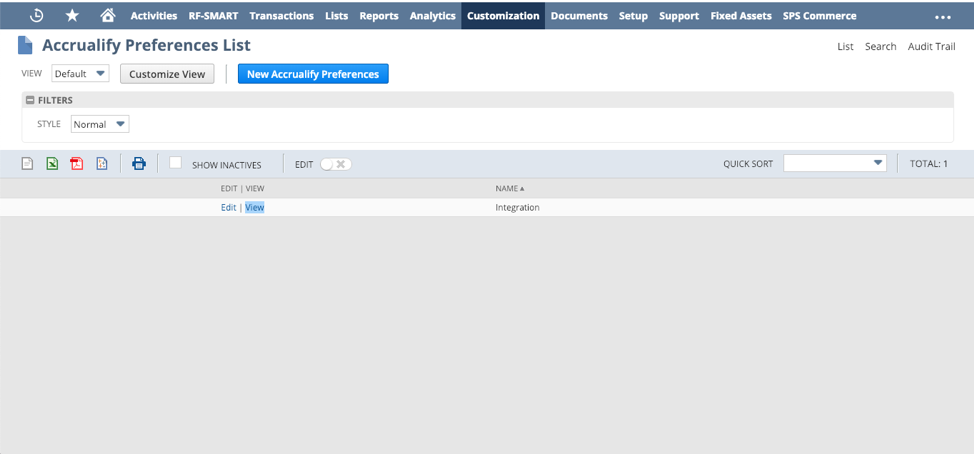The height and width of the screenshot is (454, 974).
Task: Print the list with printer icon
Action: coord(139,163)
